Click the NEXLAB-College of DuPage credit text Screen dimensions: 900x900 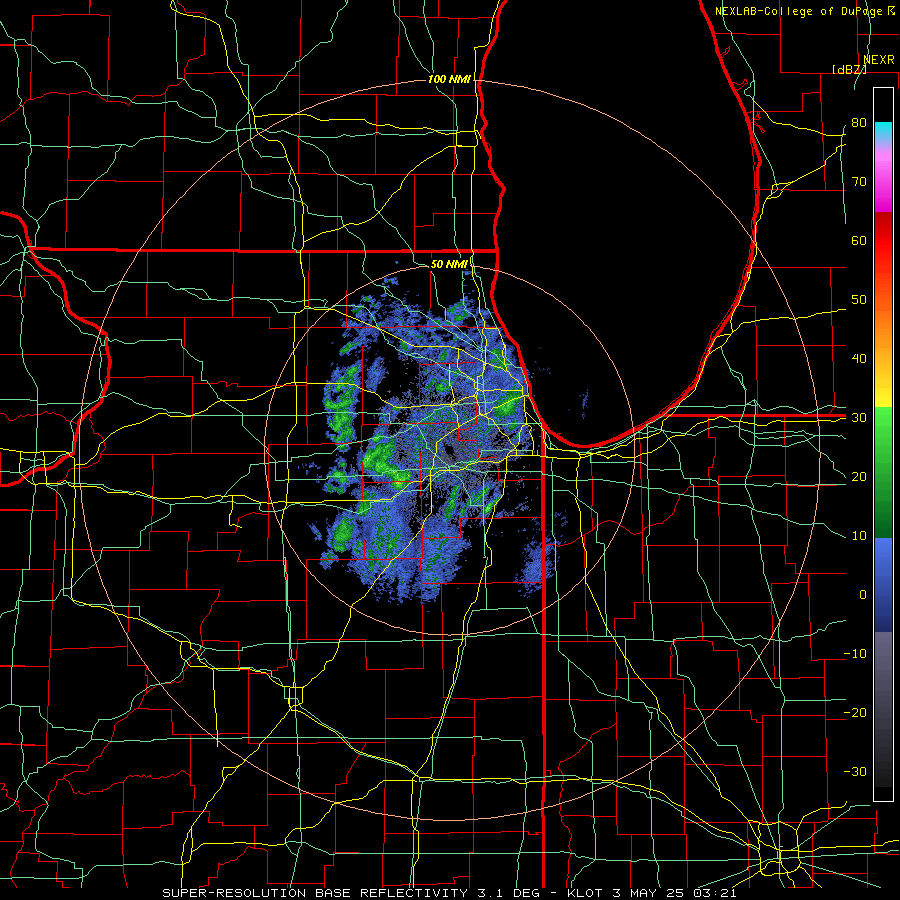798,11
